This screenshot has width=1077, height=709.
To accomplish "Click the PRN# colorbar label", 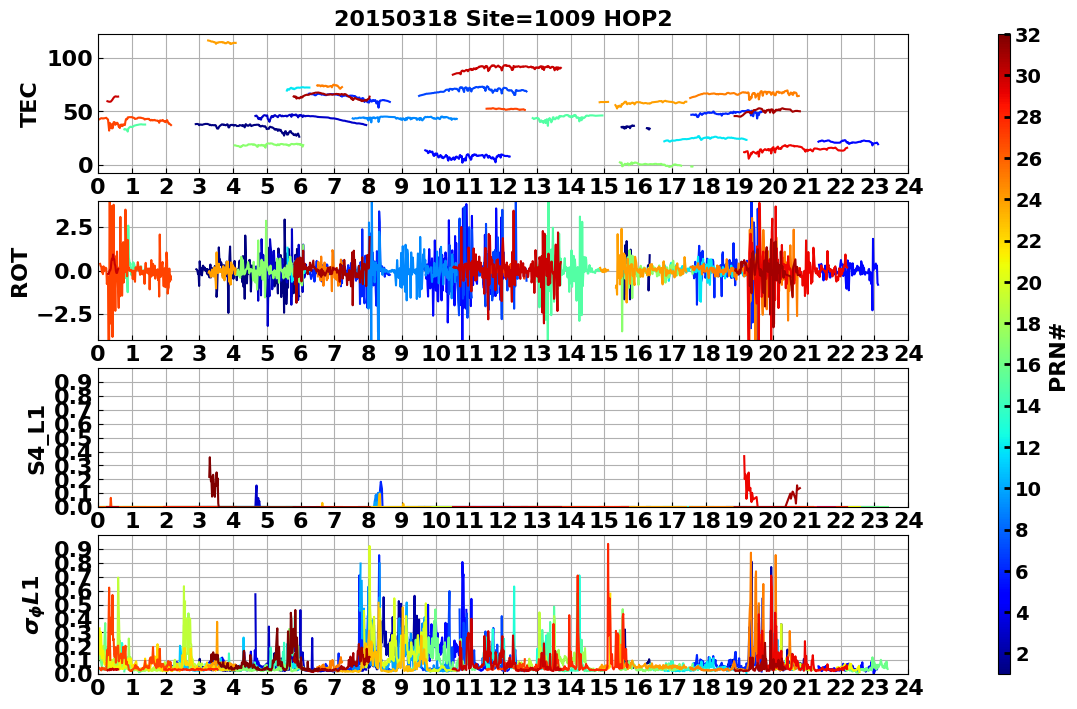I will [1058, 357].
